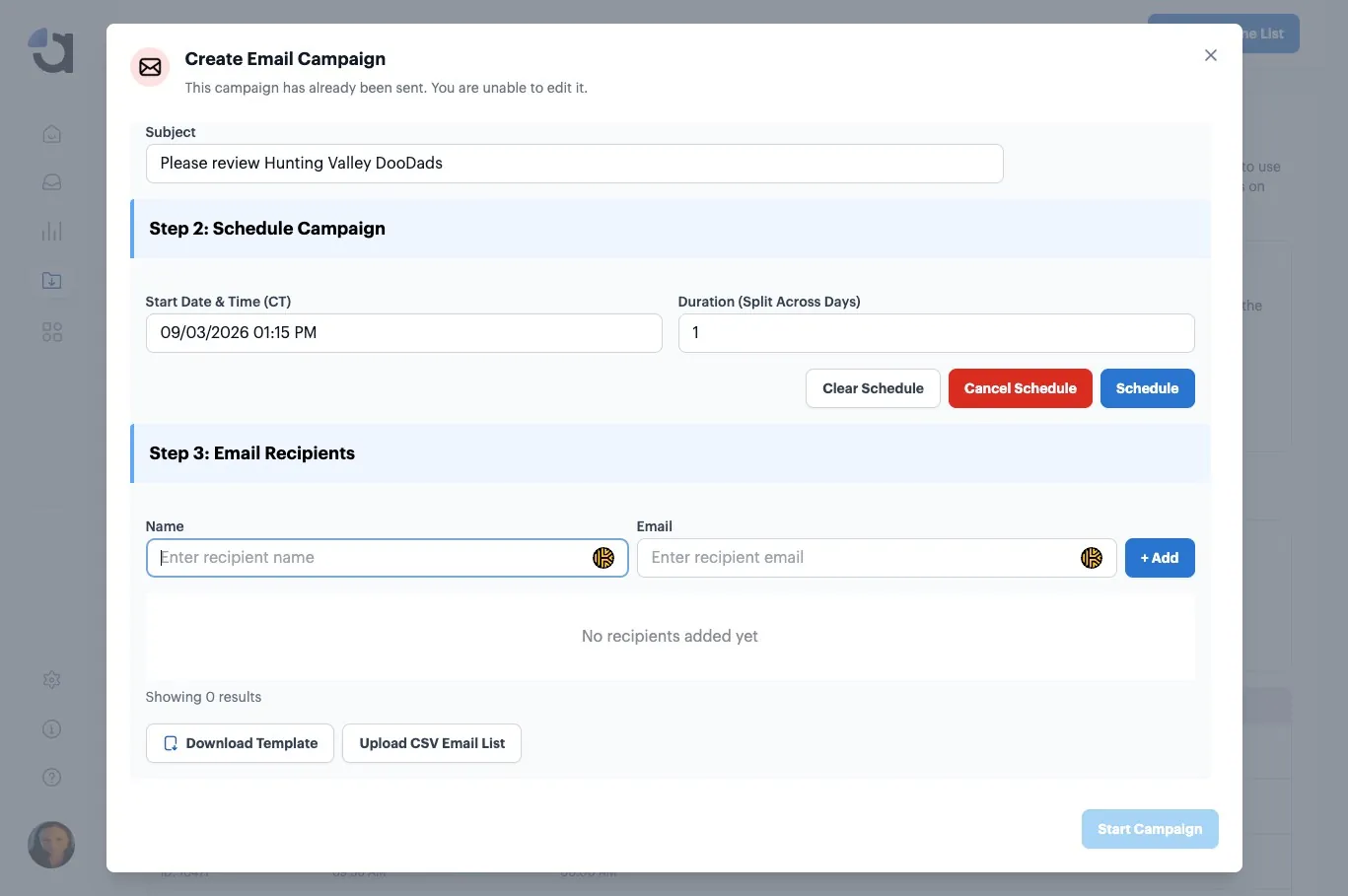Click the Step 3: Email Recipients heading
The image size is (1348, 896).
click(251, 453)
